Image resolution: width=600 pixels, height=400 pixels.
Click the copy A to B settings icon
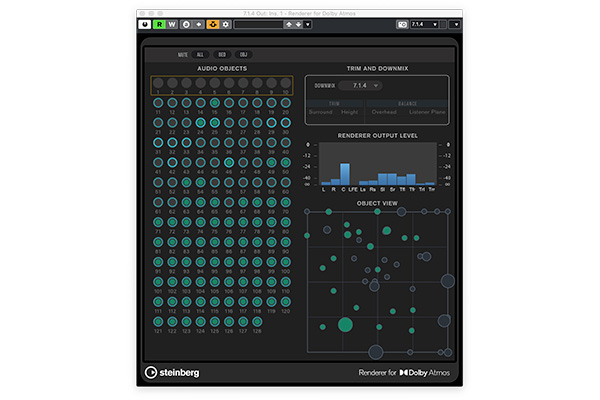click(x=199, y=24)
